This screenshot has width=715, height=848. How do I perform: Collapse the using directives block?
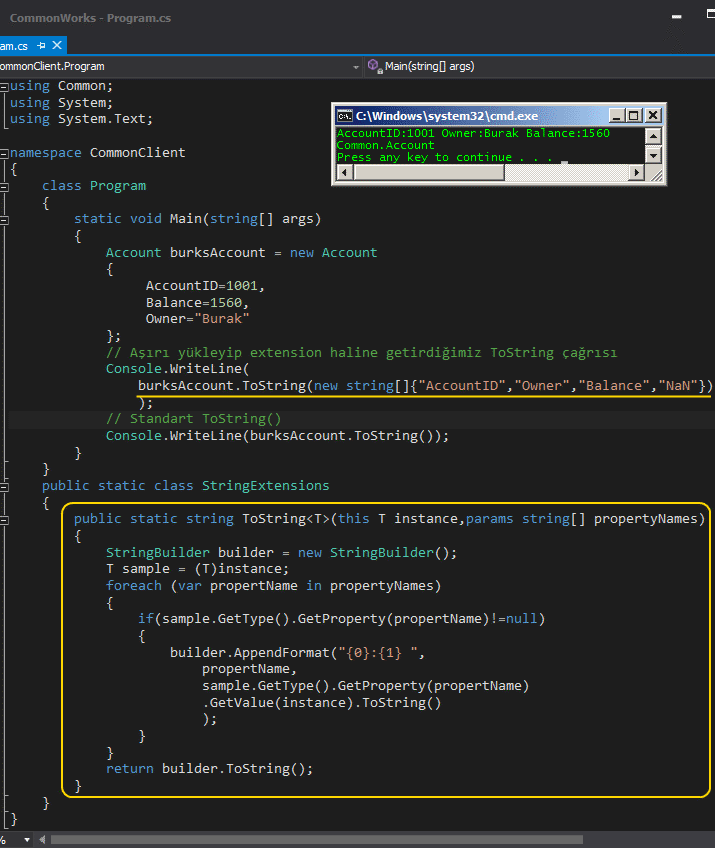[x=4, y=86]
